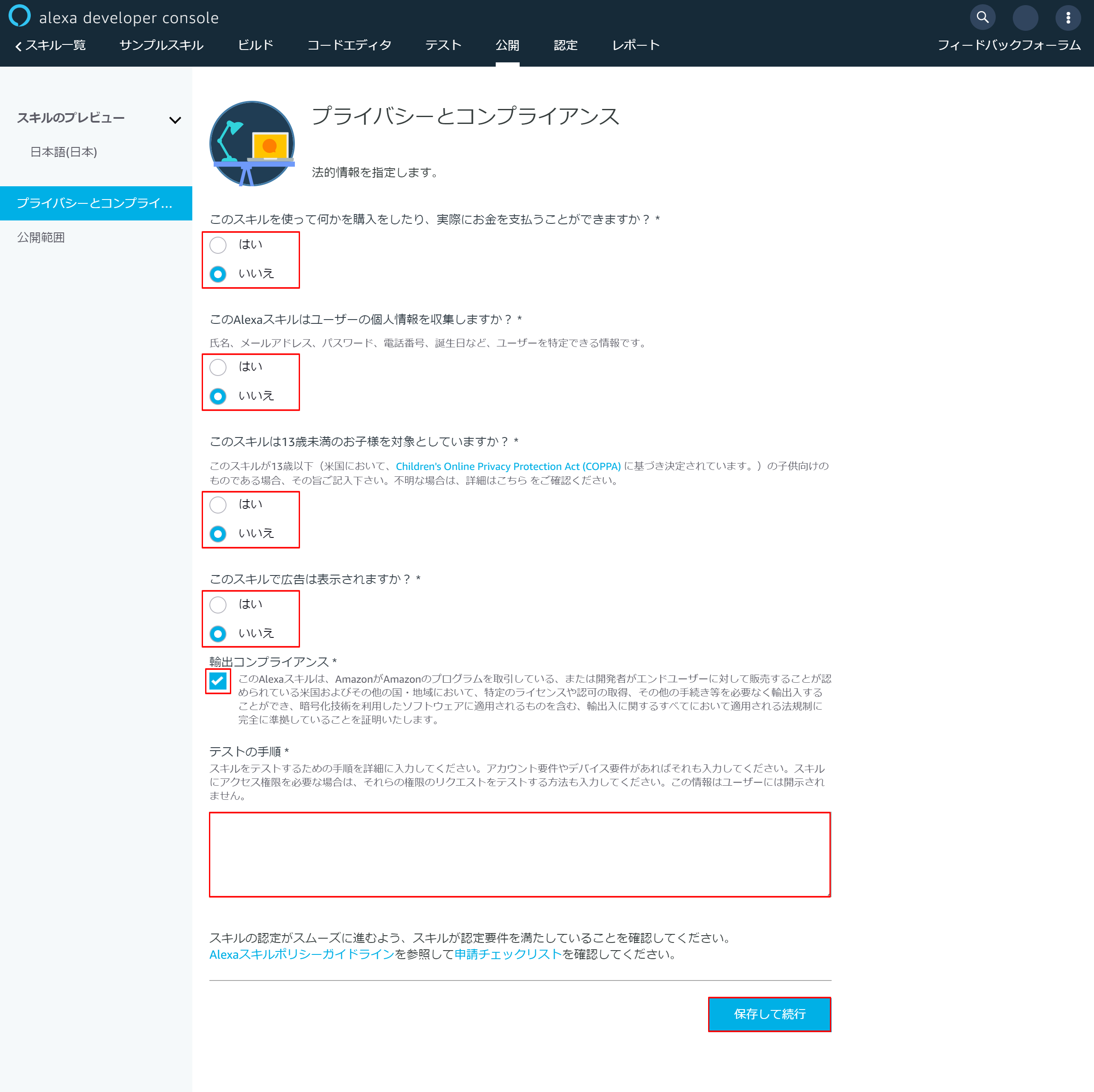Click the Alexa logo ring icon
The height and width of the screenshot is (1092, 1094).
click(x=19, y=16)
